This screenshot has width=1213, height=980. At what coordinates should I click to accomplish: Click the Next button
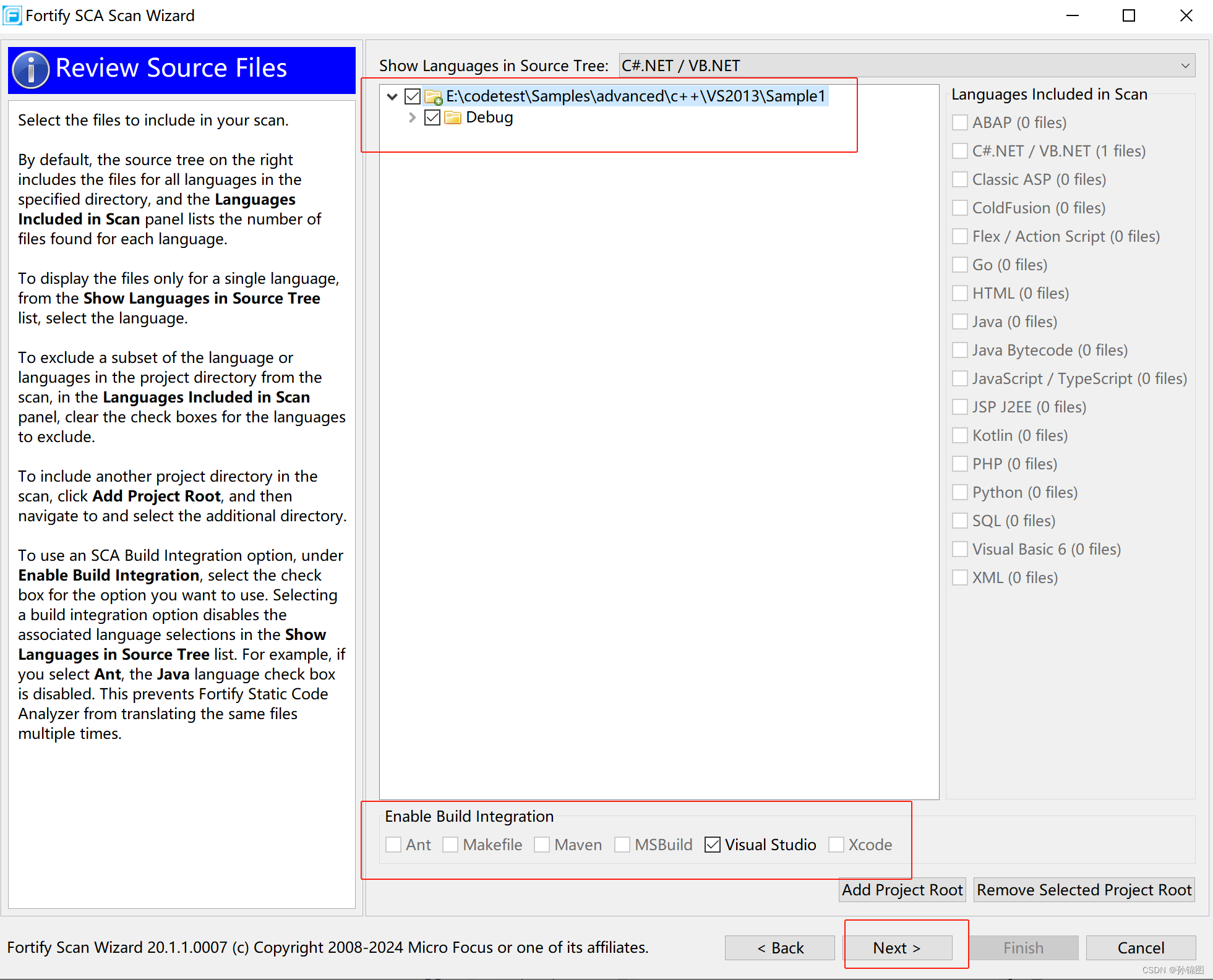click(x=897, y=948)
